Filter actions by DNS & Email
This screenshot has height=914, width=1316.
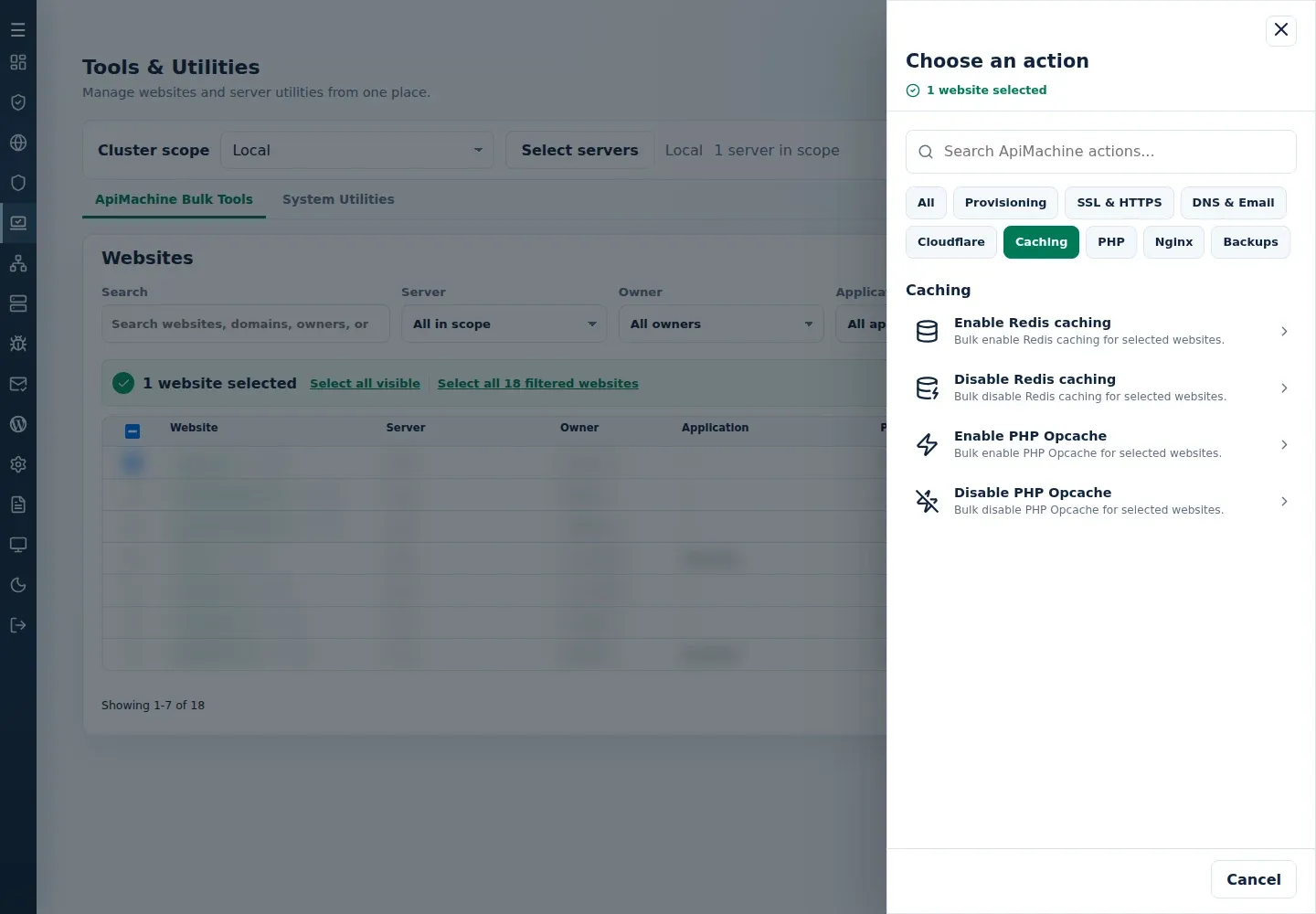pos(1233,203)
